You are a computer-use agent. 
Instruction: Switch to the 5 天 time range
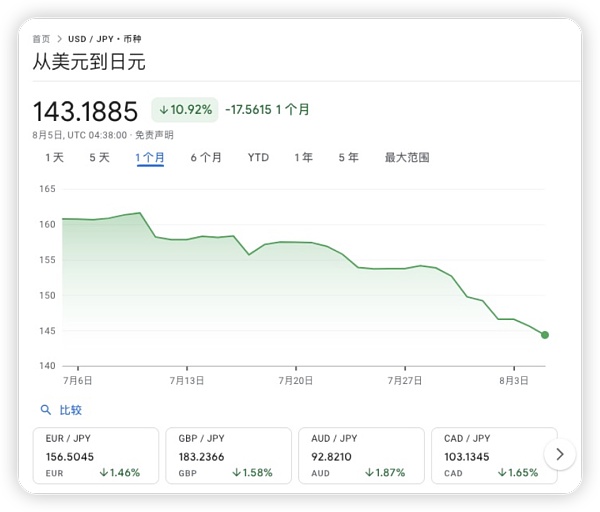click(x=99, y=158)
